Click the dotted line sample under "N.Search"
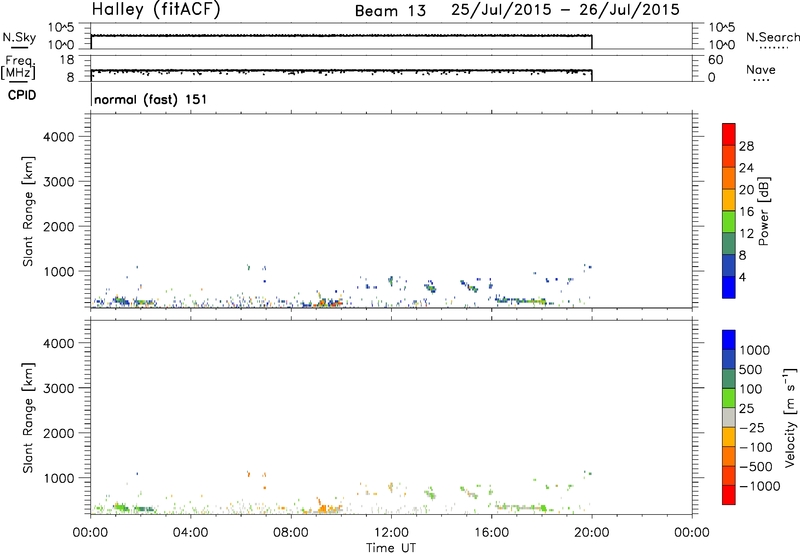This screenshot has width=800, height=554. 773,48
